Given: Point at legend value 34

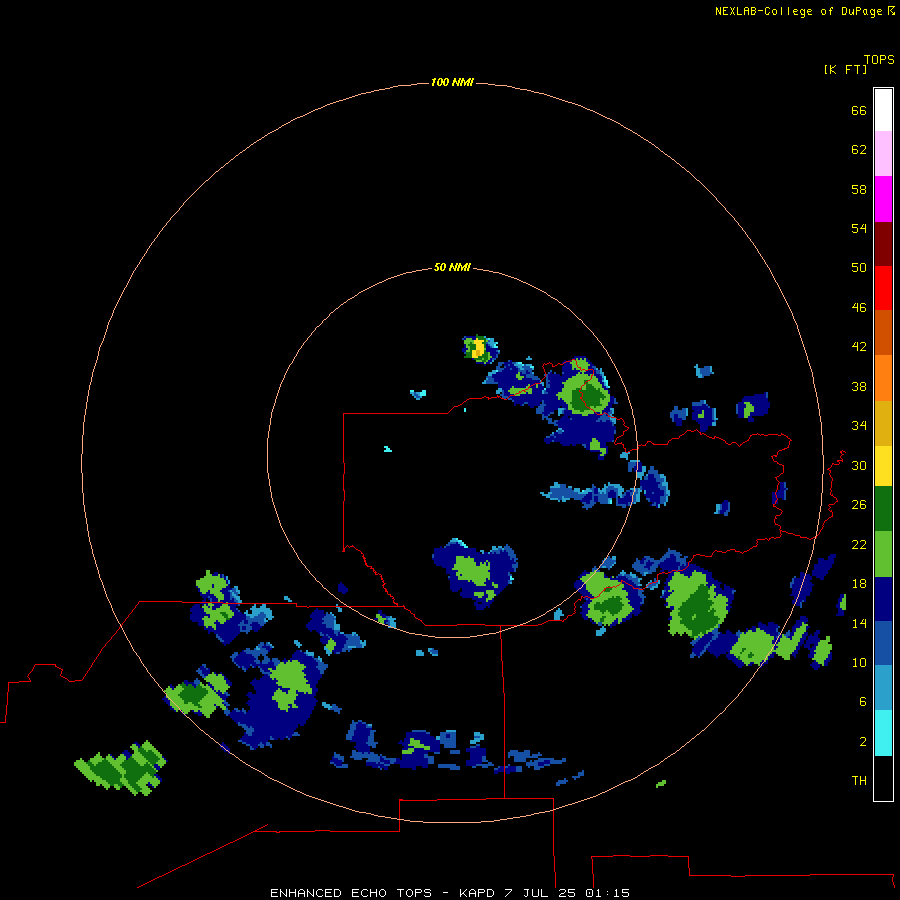Looking at the screenshot, I should point(859,425).
